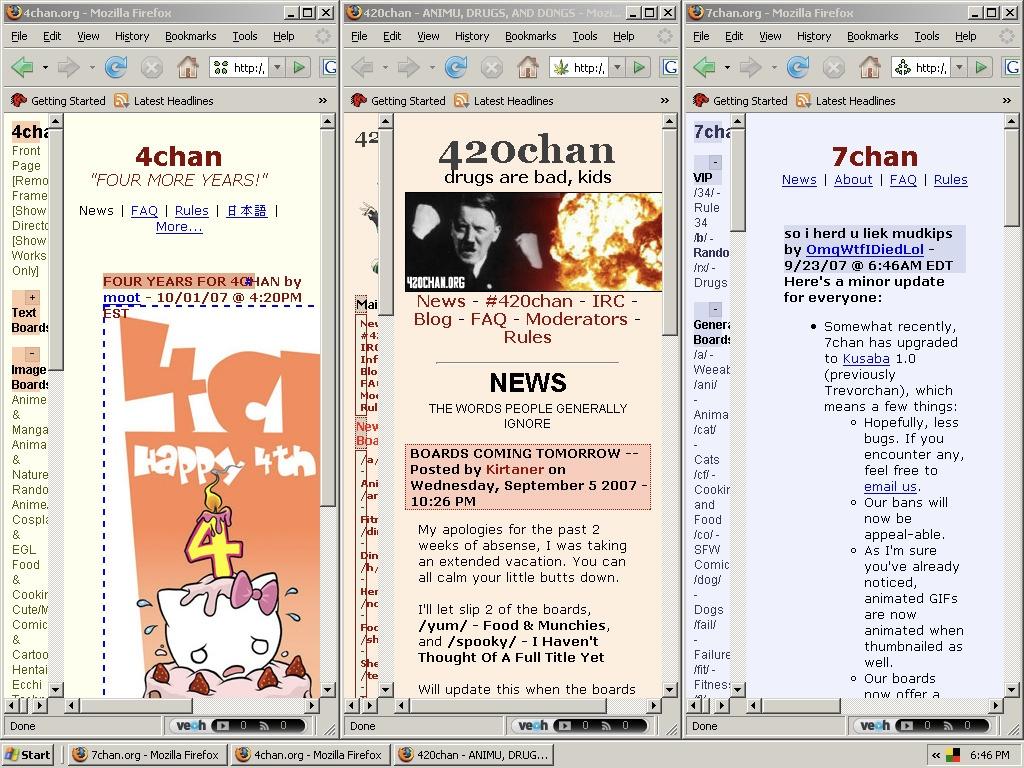Click Forward arrow in 4chan window
This screenshot has width=1024, height=768.
(68, 67)
